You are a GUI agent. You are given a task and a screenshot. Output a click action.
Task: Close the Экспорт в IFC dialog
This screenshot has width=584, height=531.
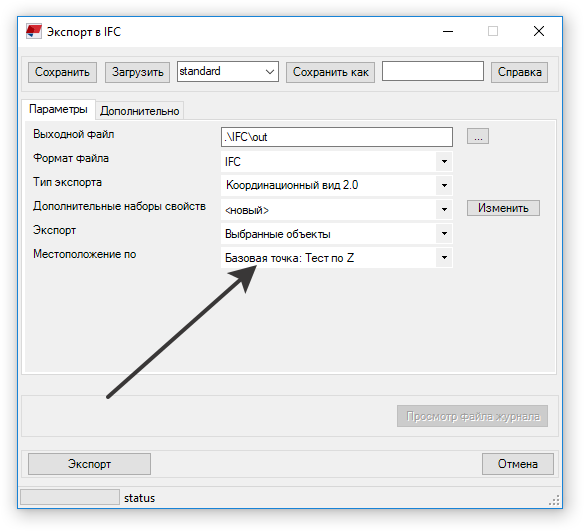[539, 31]
